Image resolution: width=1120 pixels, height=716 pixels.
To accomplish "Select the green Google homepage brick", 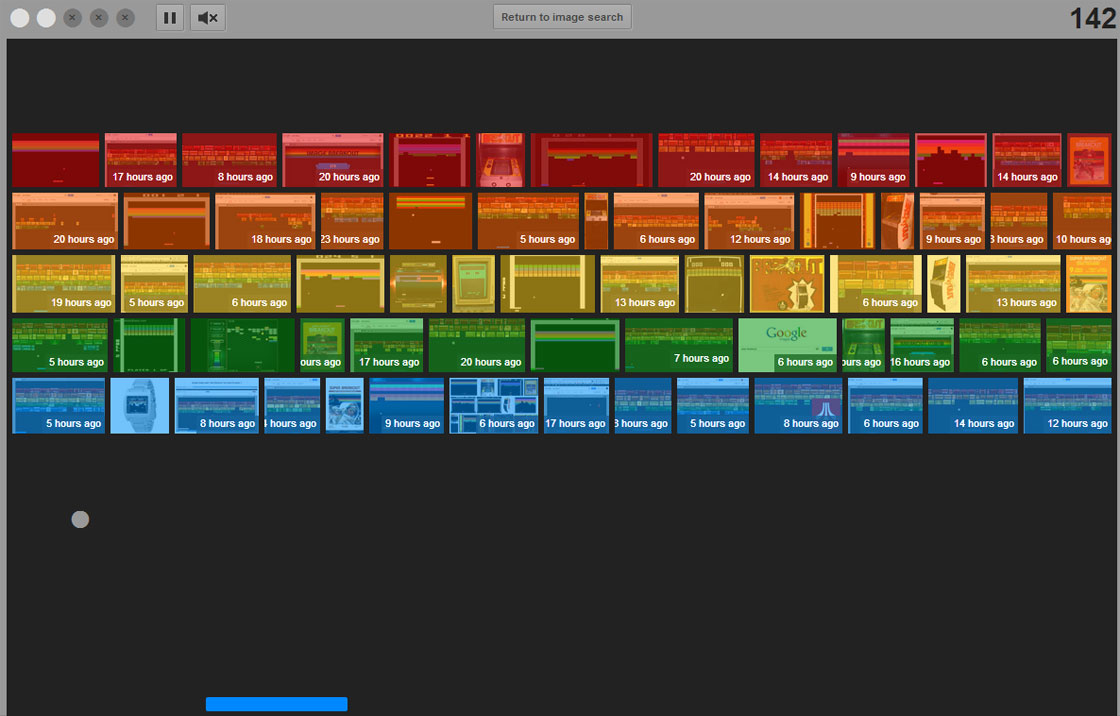I will [786, 344].
